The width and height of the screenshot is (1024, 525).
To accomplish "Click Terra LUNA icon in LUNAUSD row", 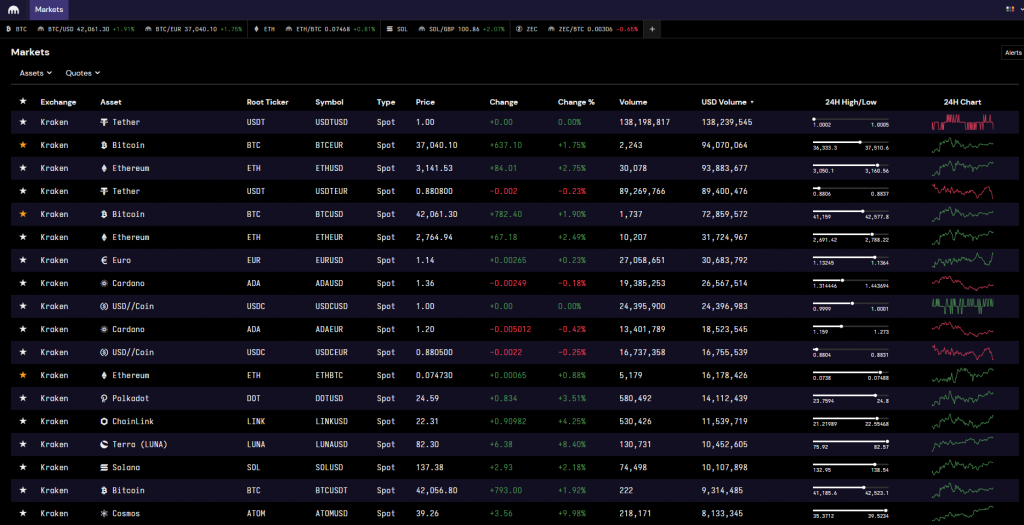I will point(104,445).
